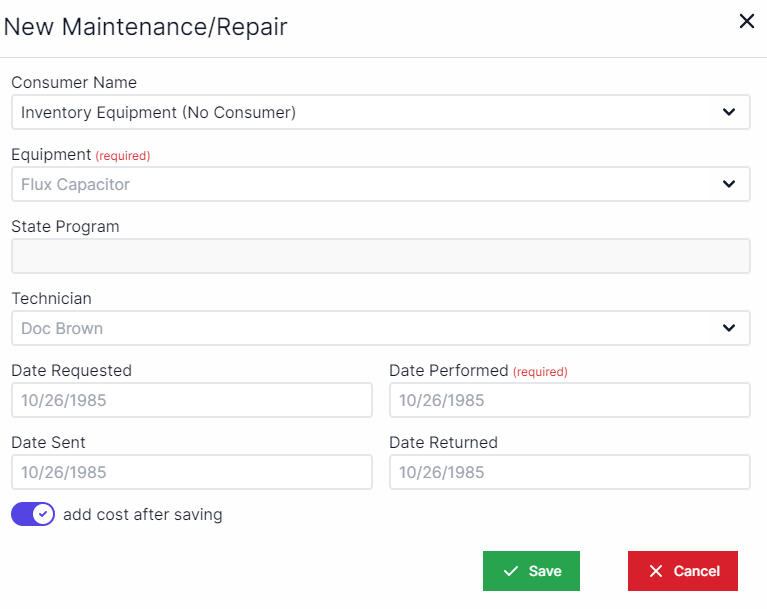Screen dimensions: 767x609
Task: Disable the add cost after saving switch
Action: click(x=33, y=515)
